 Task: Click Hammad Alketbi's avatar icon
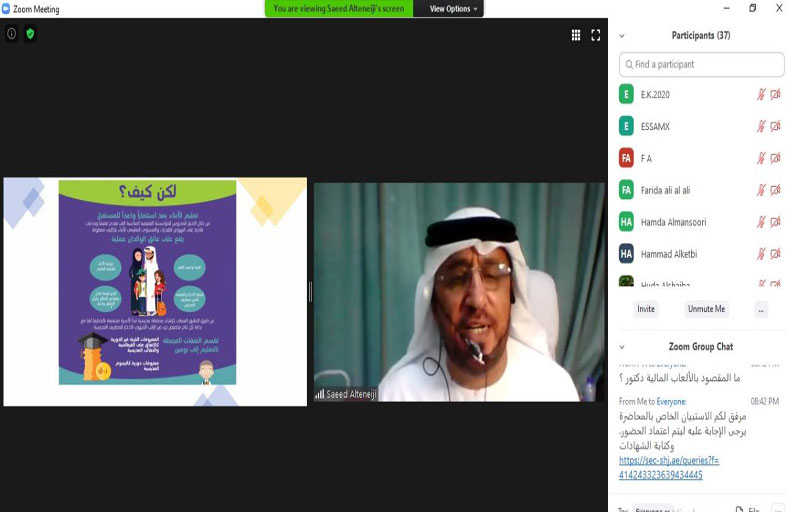coord(626,253)
